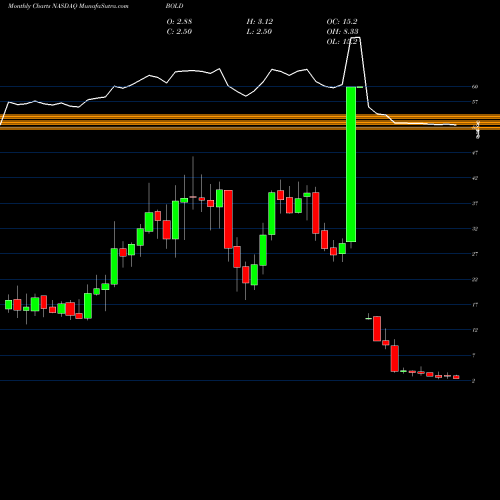The height and width of the screenshot is (500, 500).
Task: Click the price axis label 42
Action: point(475,178)
